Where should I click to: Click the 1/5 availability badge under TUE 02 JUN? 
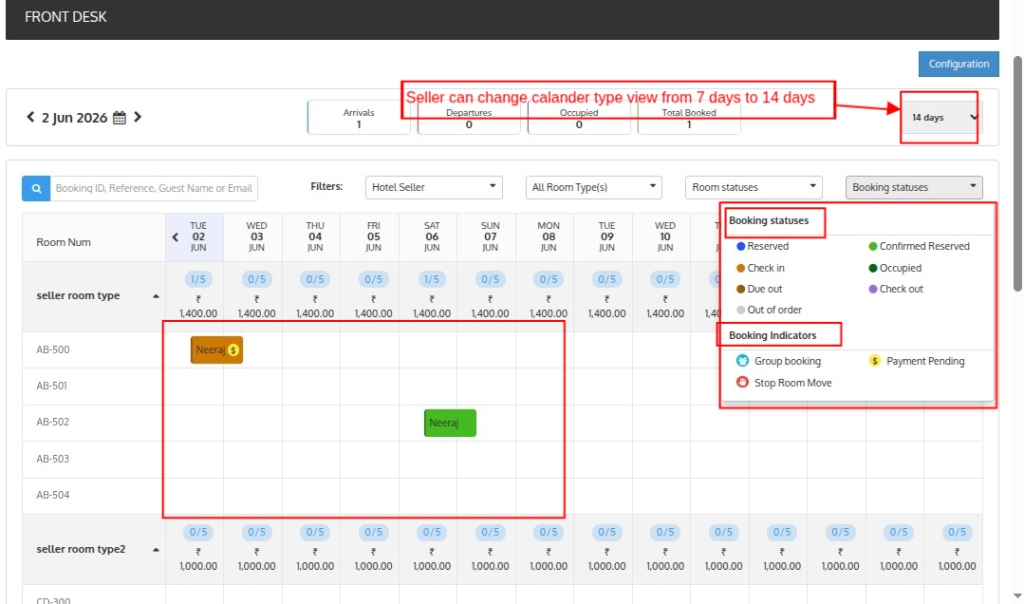coord(198,279)
